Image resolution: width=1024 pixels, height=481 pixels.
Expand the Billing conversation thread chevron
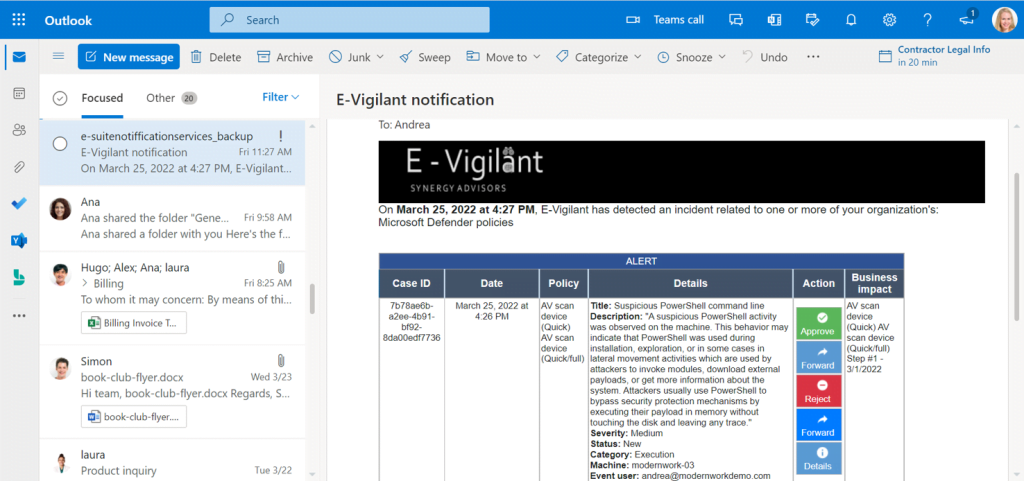pos(84,284)
